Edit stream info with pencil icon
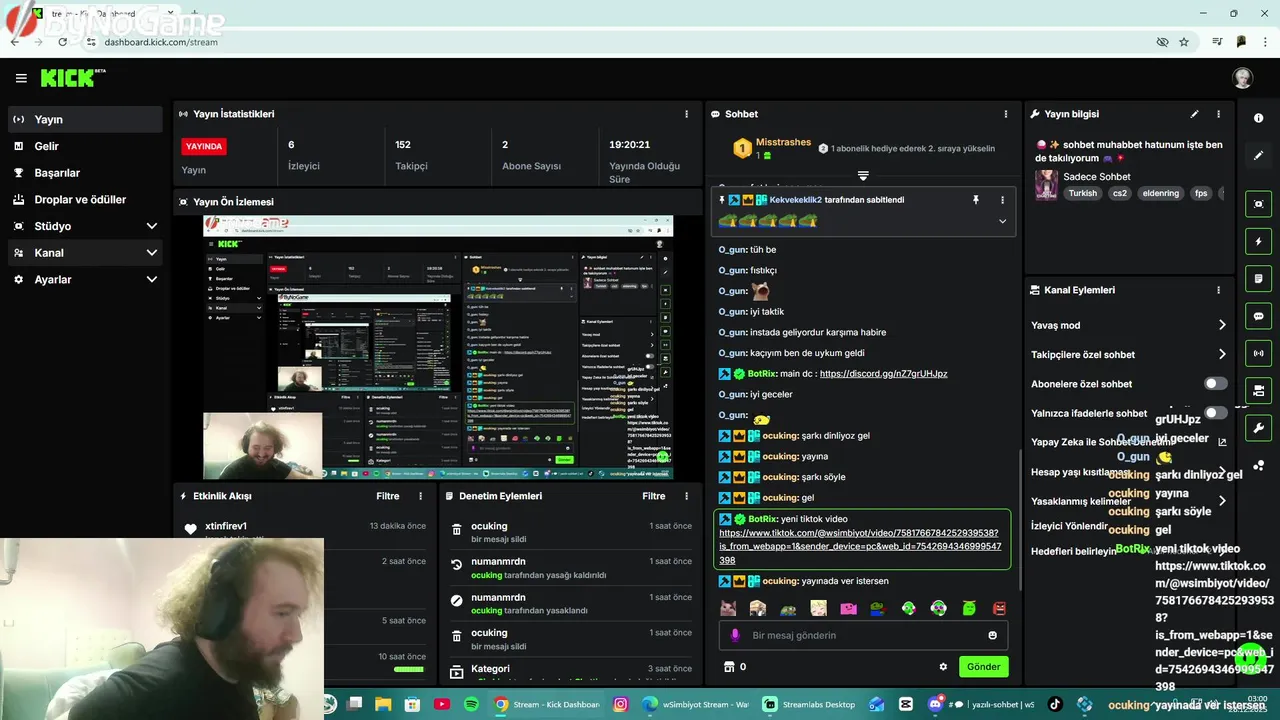1280x720 pixels. click(1194, 114)
